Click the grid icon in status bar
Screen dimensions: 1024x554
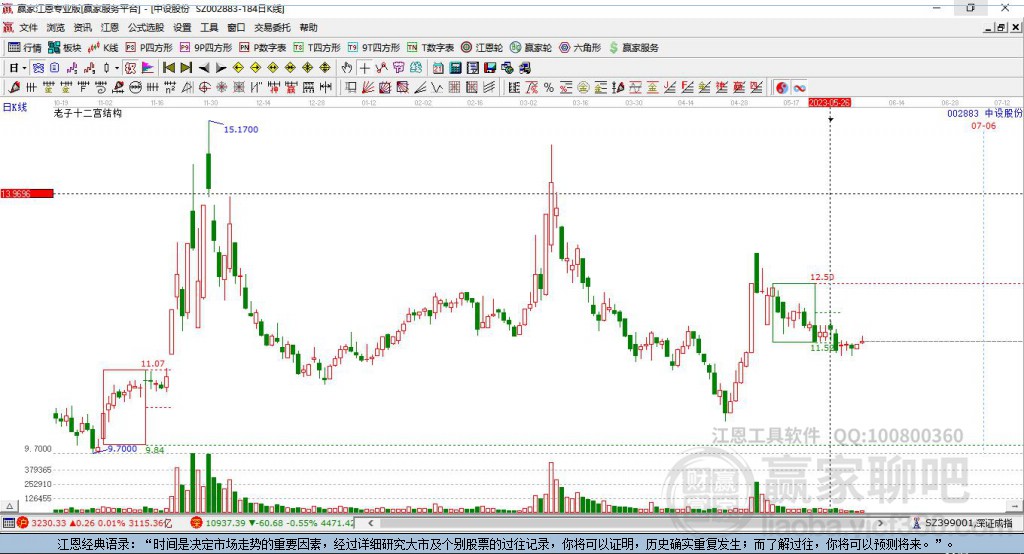(x=8, y=523)
